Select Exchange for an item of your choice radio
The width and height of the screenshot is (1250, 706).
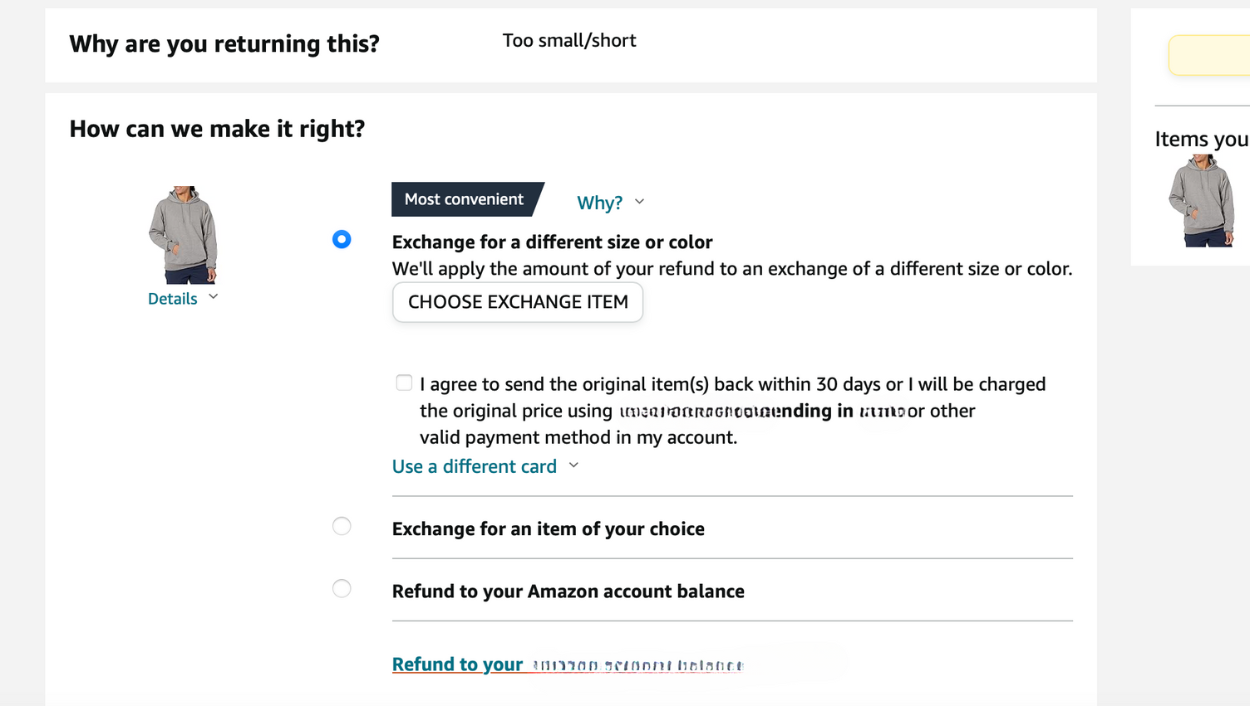point(342,527)
